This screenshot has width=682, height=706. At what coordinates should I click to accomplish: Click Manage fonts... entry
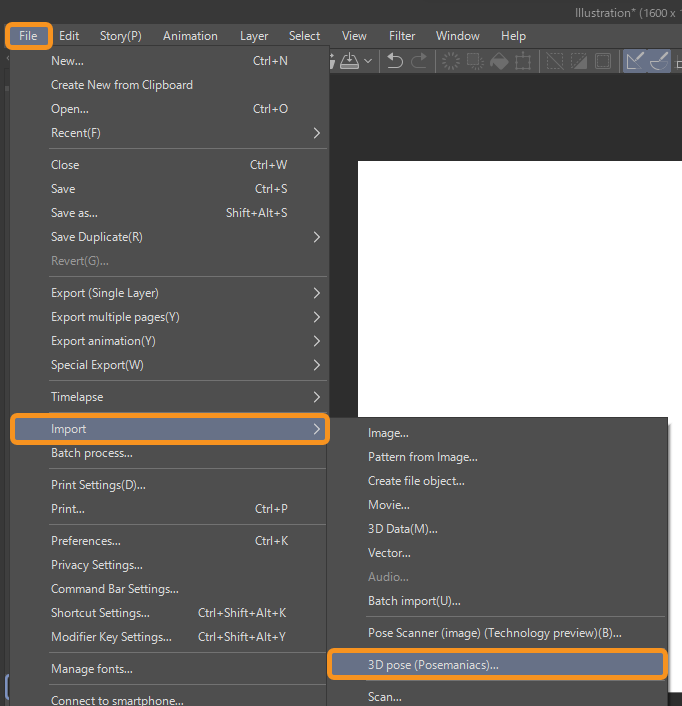pyautogui.click(x=169, y=669)
